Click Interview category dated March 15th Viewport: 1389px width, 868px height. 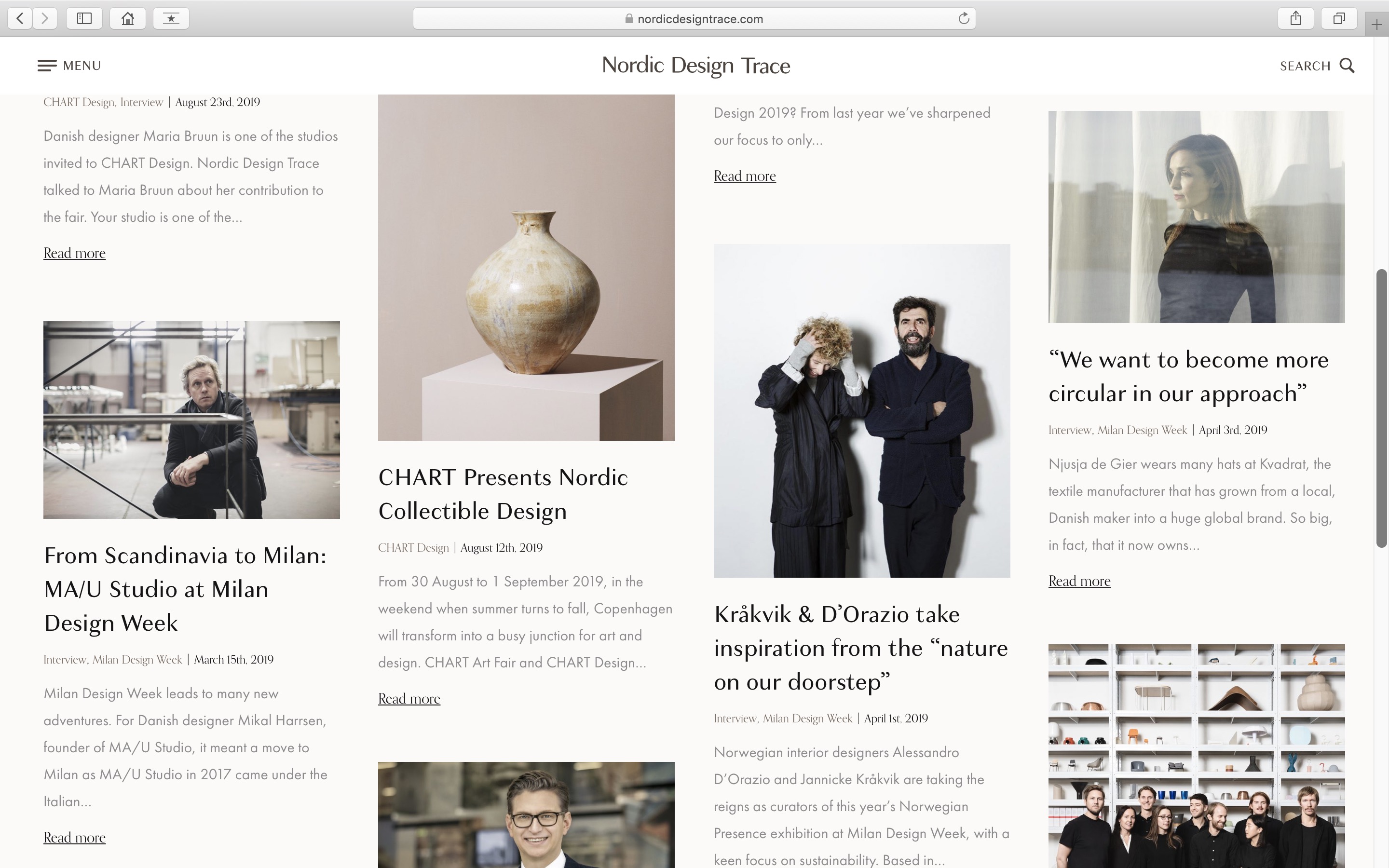pyautogui.click(x=65, y=660)
